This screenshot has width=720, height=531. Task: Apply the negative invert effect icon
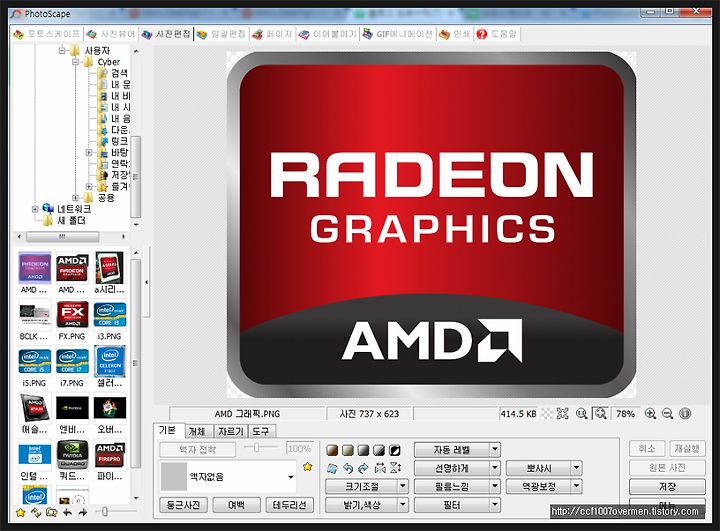[x=394, y=450]
